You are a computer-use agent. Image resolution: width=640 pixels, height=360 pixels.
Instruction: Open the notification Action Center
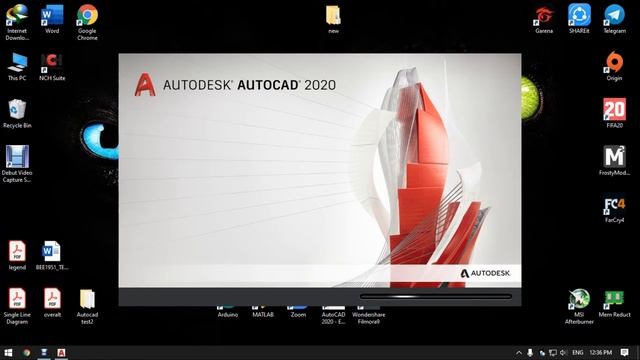(x=624, y=353)
